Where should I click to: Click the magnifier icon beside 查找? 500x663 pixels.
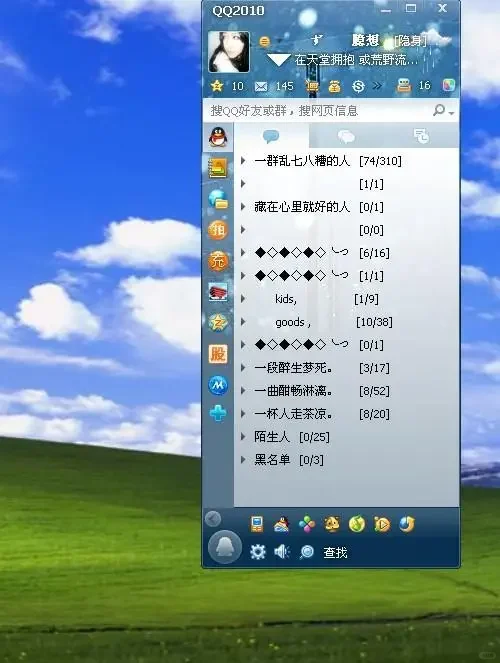[307, 552]
